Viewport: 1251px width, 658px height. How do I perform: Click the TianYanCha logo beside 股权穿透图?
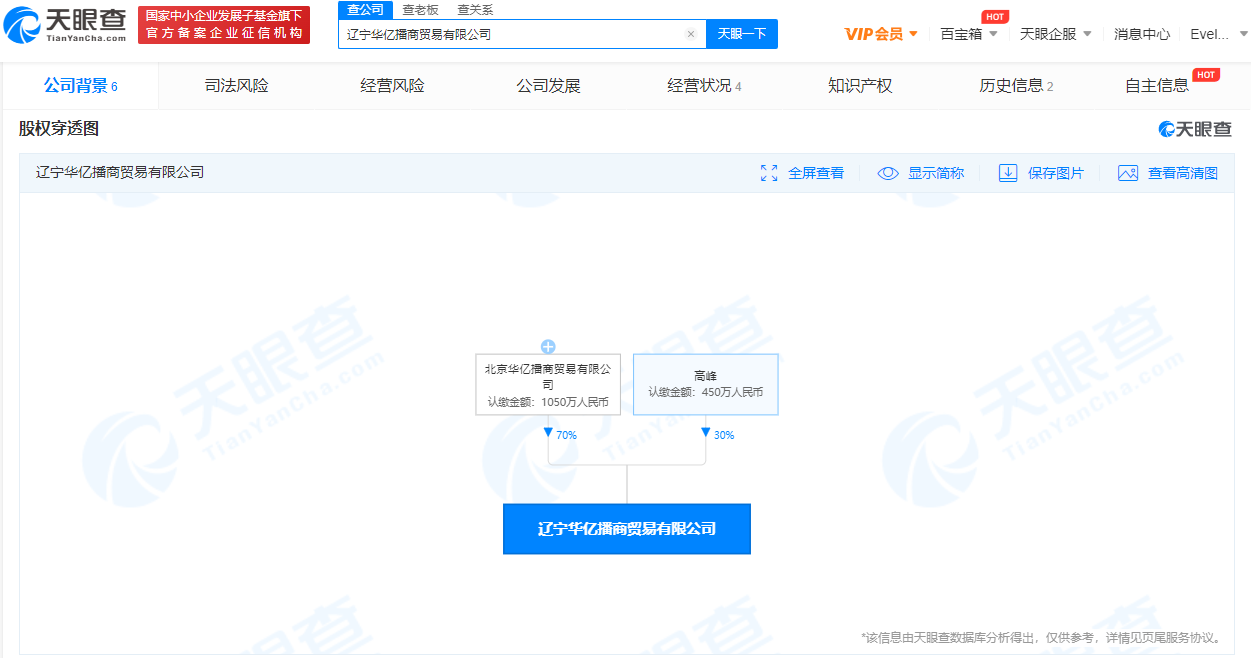click(1195, 129)
